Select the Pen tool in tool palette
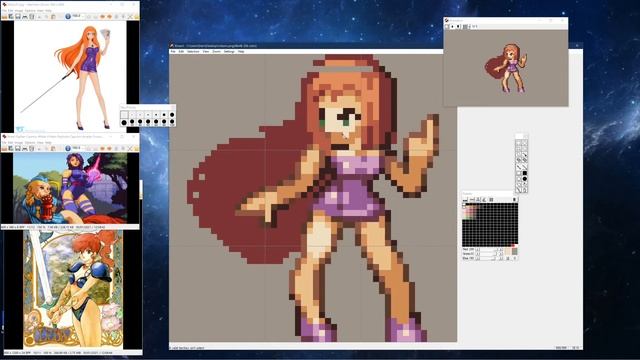640x360 pixels. point(518,167)
